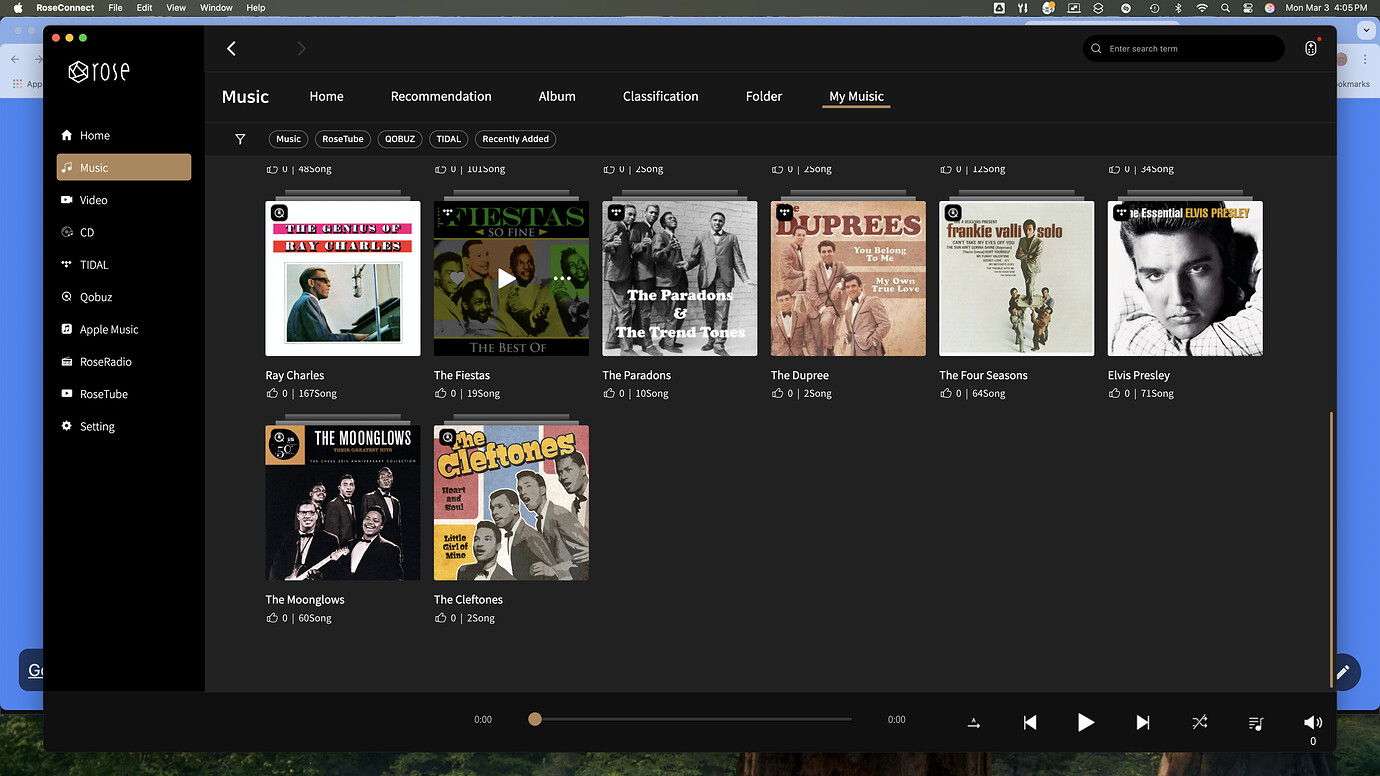The width and height of the screenshot is (1380, 776).
Task: Open Qobuz in the sidebar
Action: 123,297
